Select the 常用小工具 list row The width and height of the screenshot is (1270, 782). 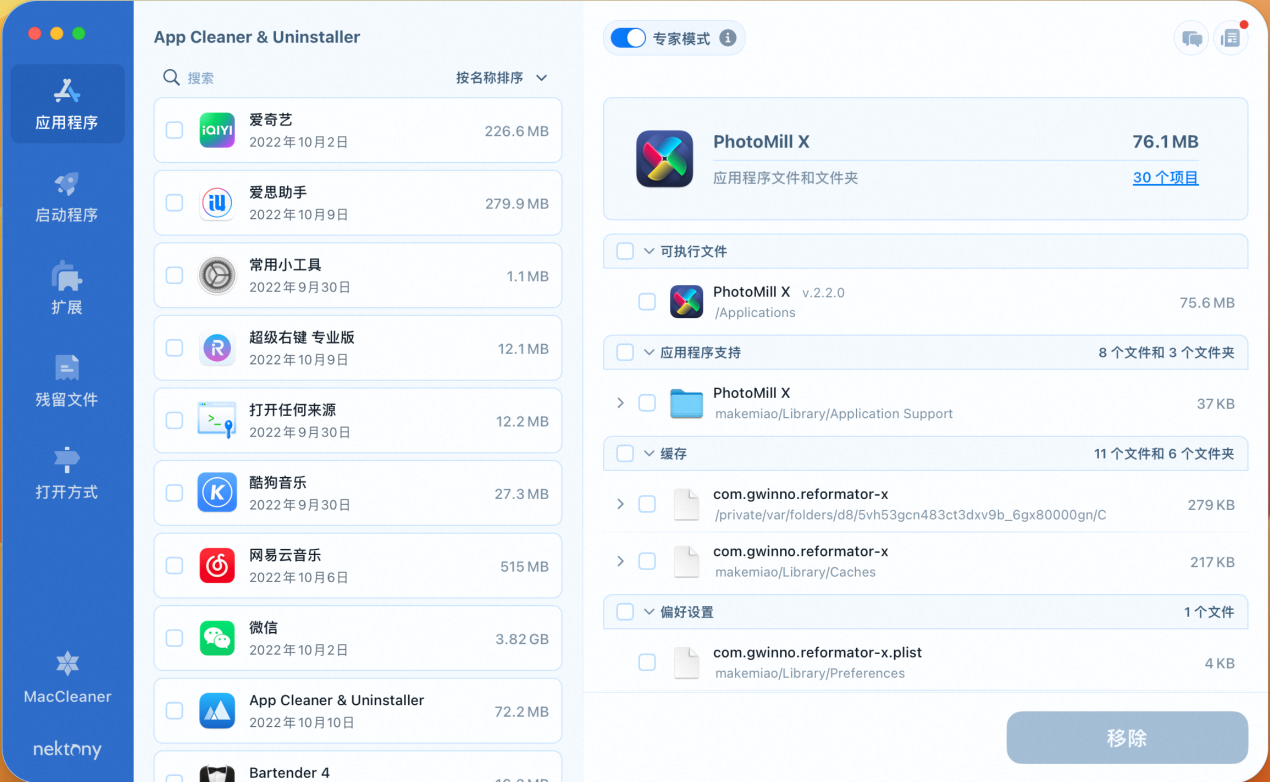tap(358, 276)
